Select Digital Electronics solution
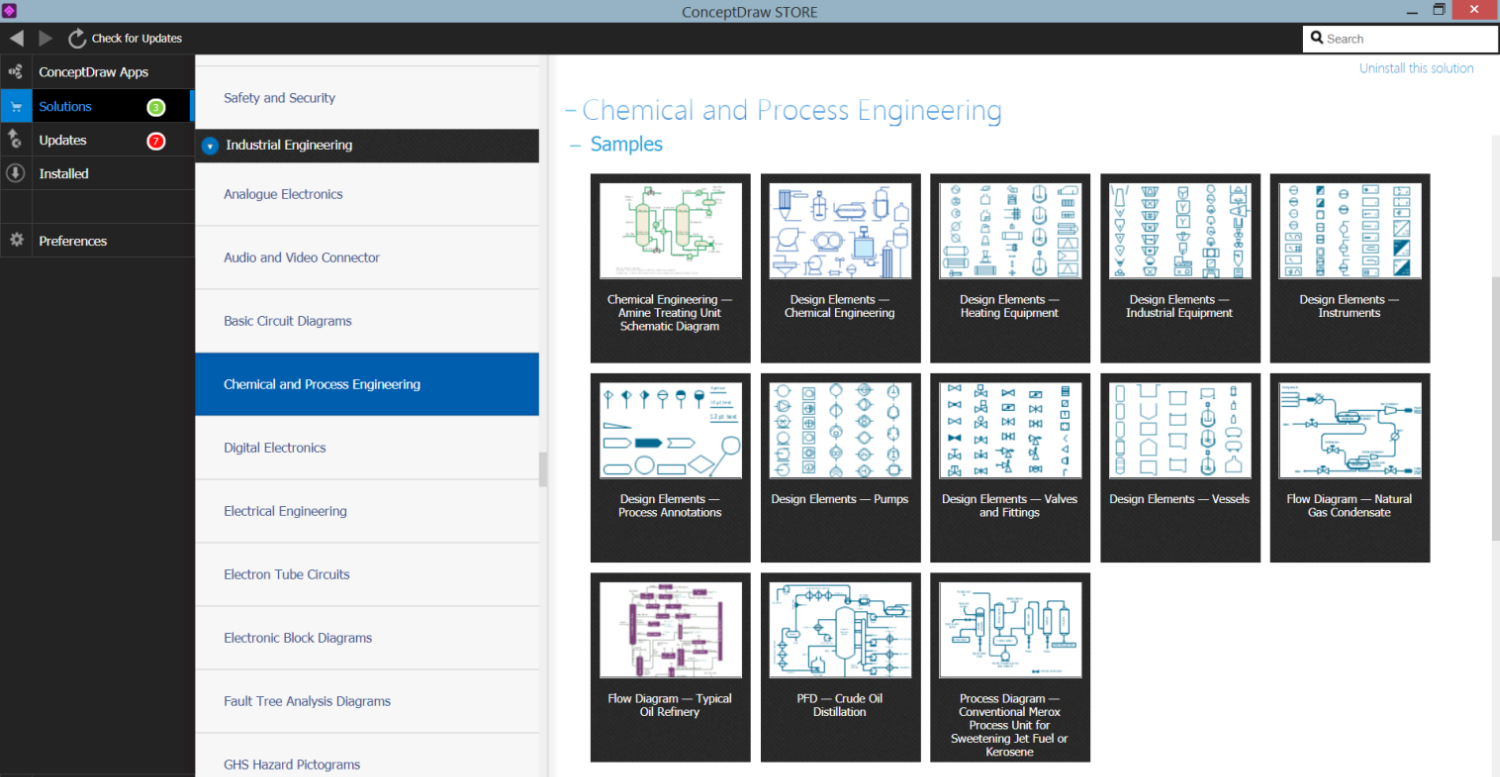 tap(367, 447)
